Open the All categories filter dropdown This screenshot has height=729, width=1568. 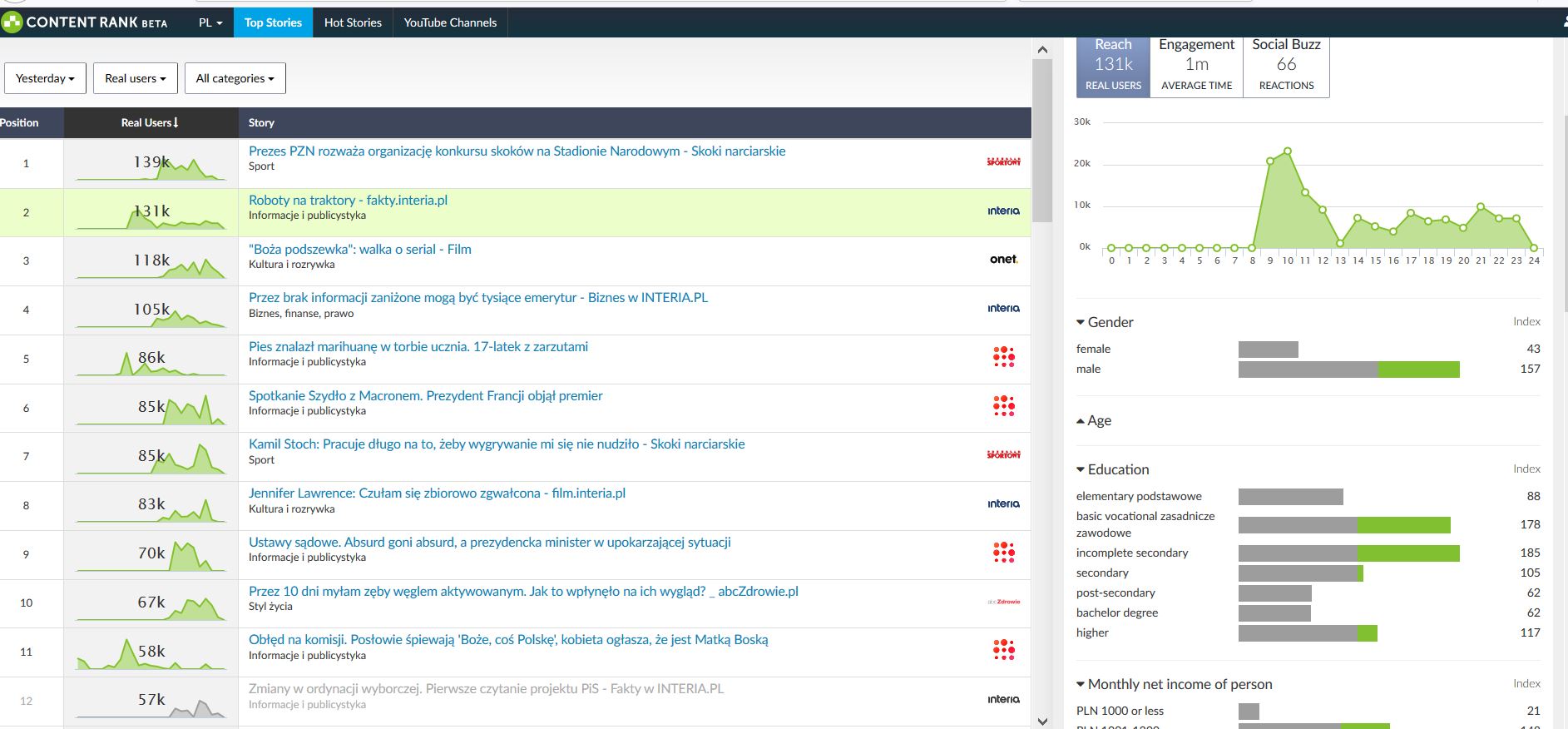235,78
